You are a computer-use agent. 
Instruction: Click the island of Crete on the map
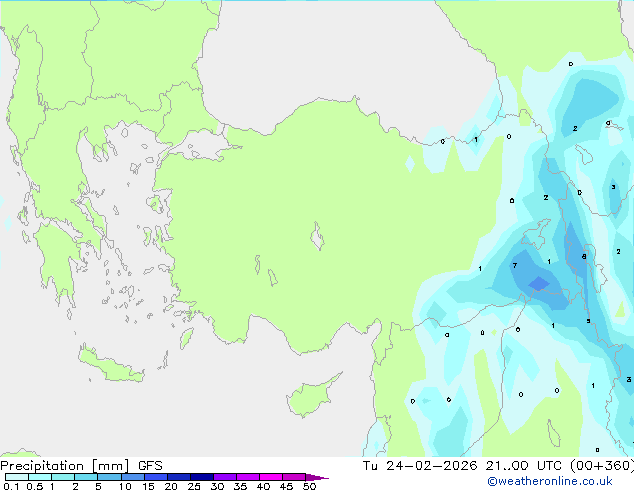pos(110,365)
